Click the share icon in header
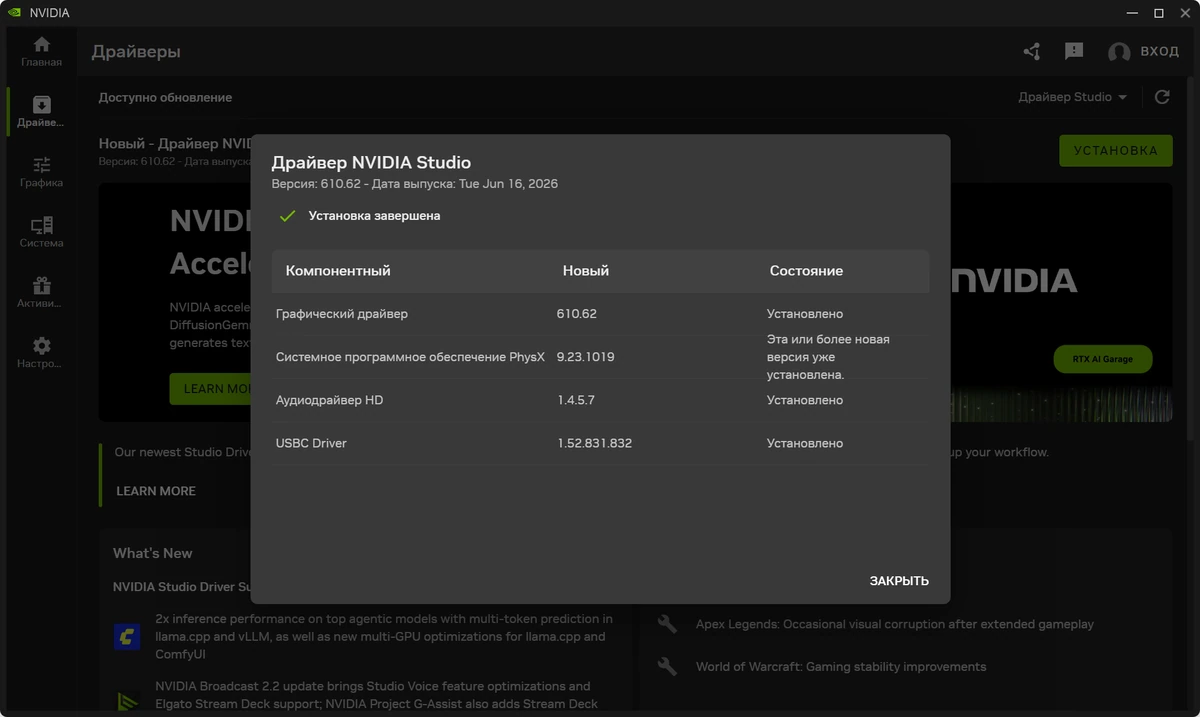1200x717 pixels. coord(1032,51)
